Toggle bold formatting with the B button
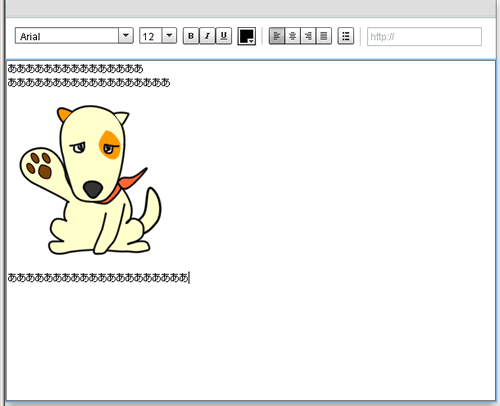Image resolution: width=500 pixels, height=406 pixels. pos(191,36)
